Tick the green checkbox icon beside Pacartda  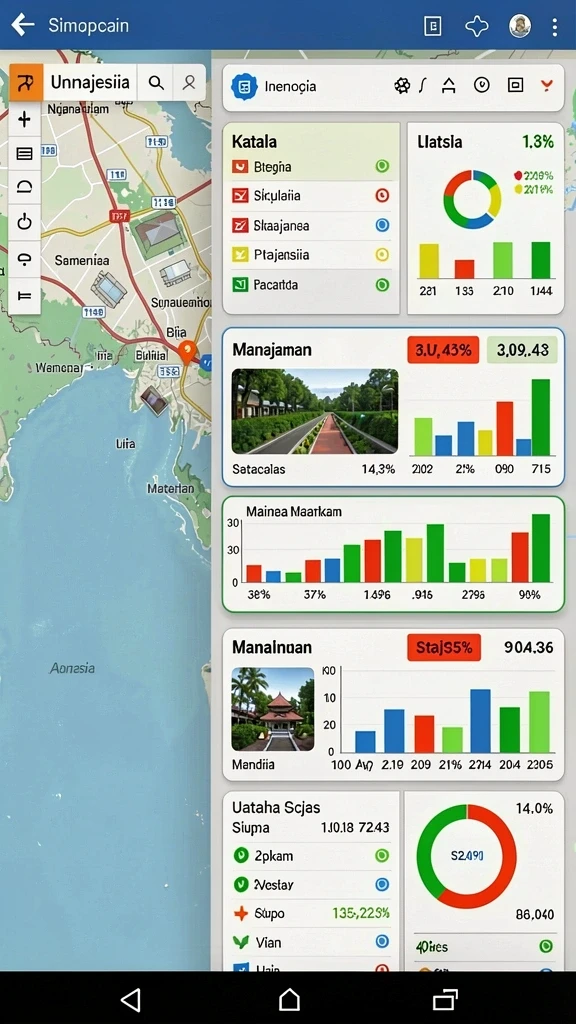click(240, 285)
